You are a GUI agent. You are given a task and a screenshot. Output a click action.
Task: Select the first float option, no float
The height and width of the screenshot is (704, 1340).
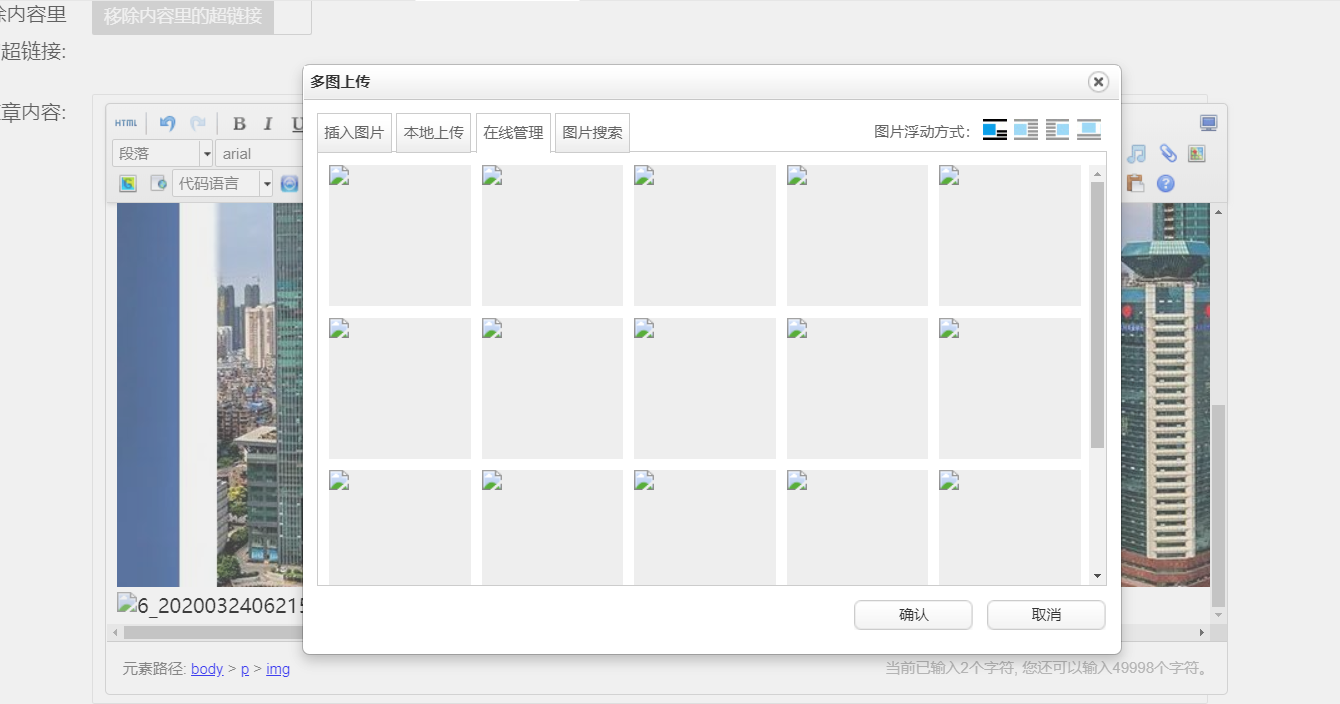995,130
